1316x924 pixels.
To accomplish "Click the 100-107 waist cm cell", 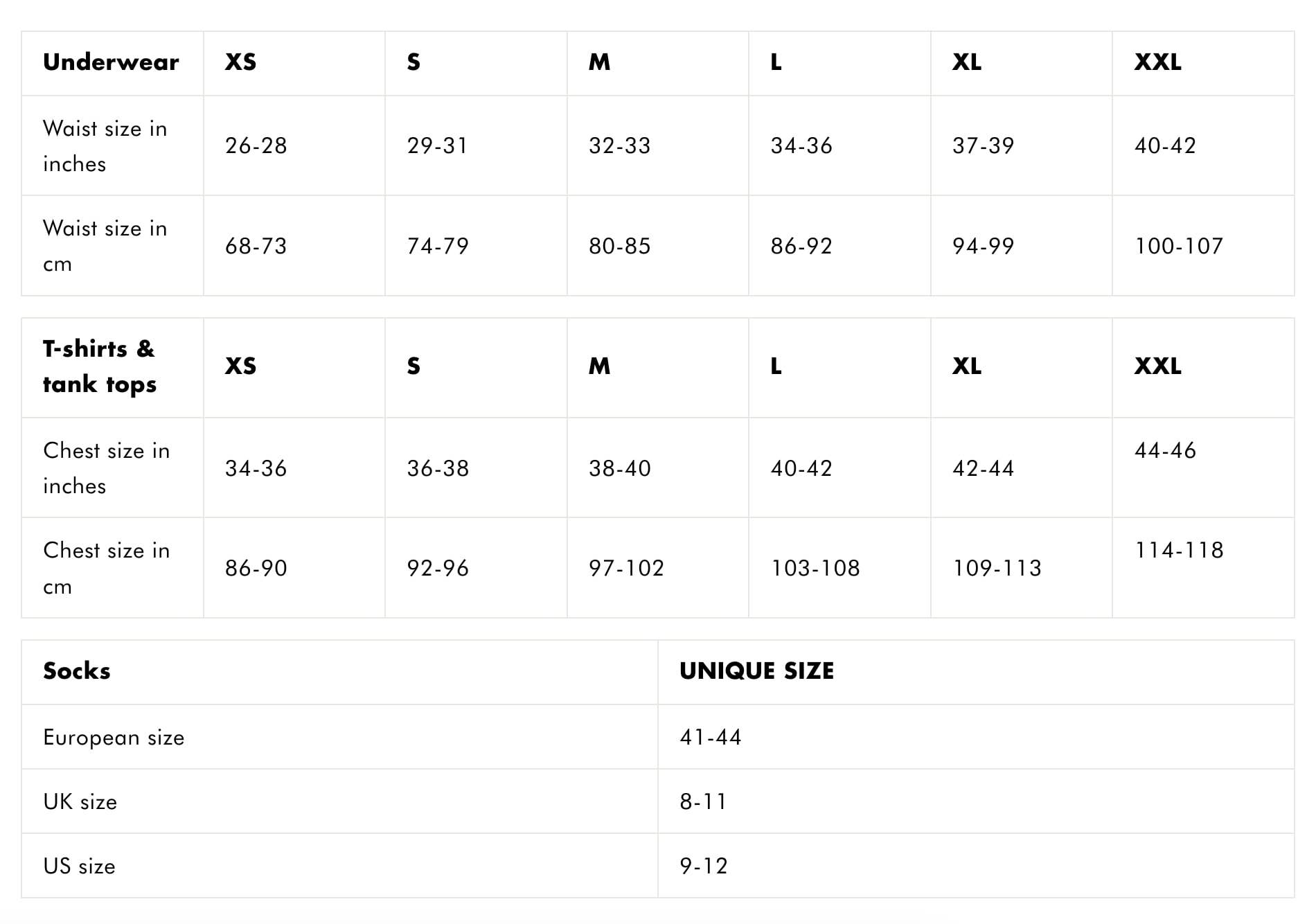I will tap(1178, 246).
